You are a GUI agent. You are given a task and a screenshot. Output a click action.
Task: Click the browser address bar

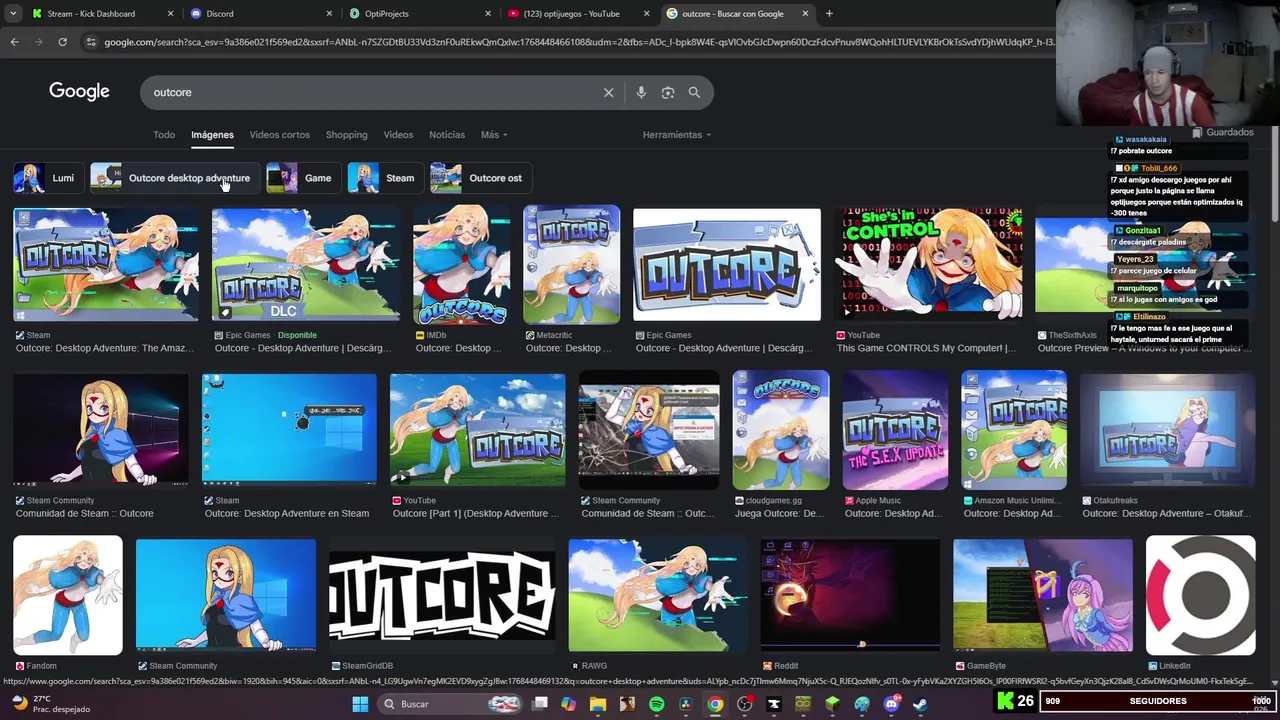[578, 42]
